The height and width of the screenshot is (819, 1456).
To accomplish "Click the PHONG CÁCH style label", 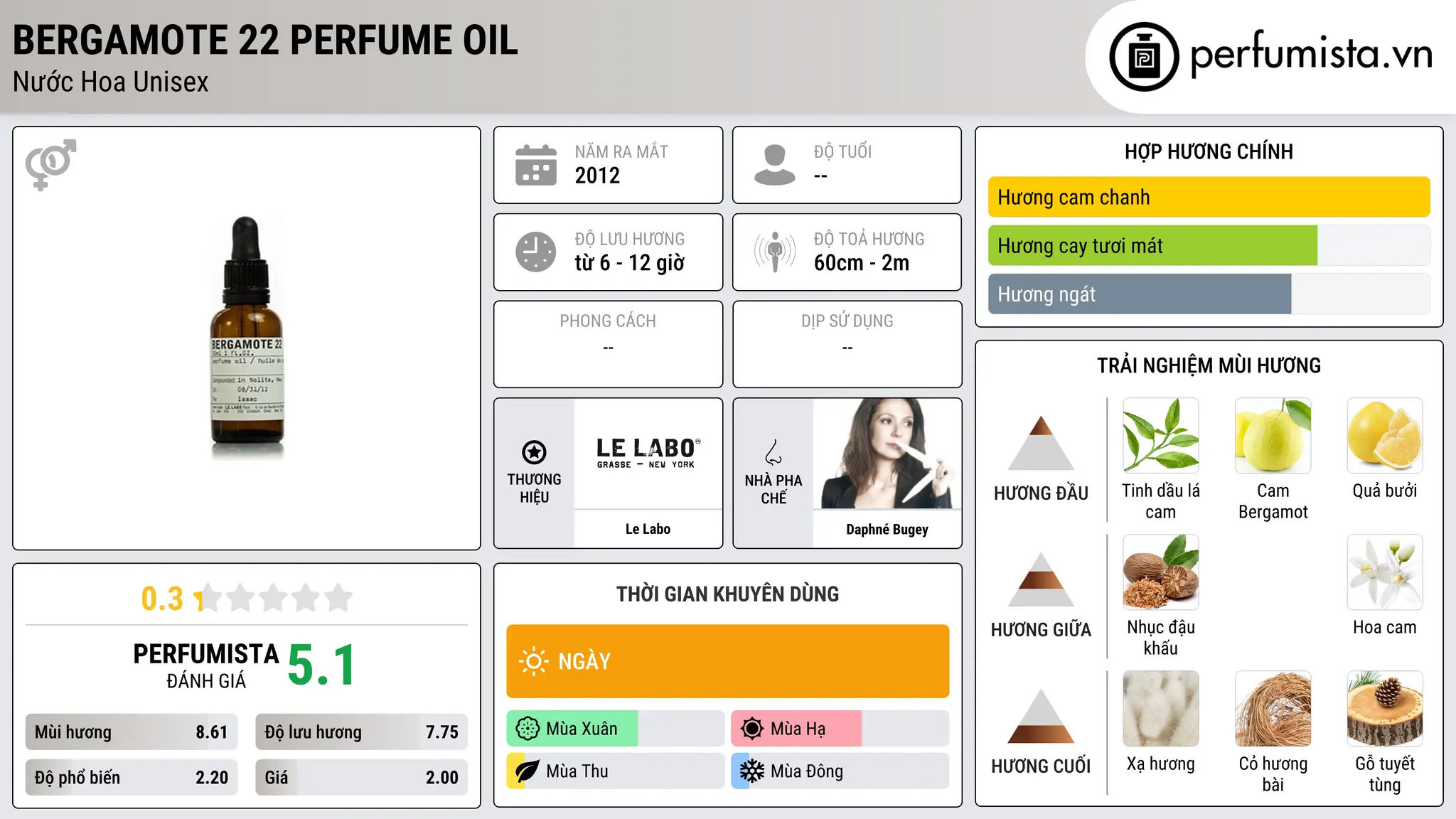I will (608, 321).
